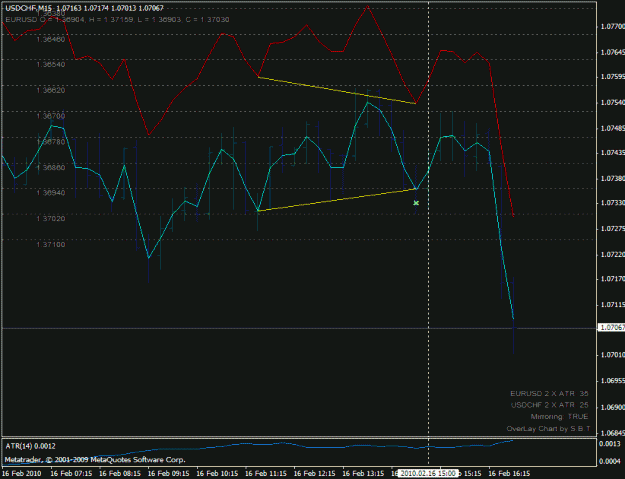Click the EURUSD overlay level 1.36780

point(51,142)
